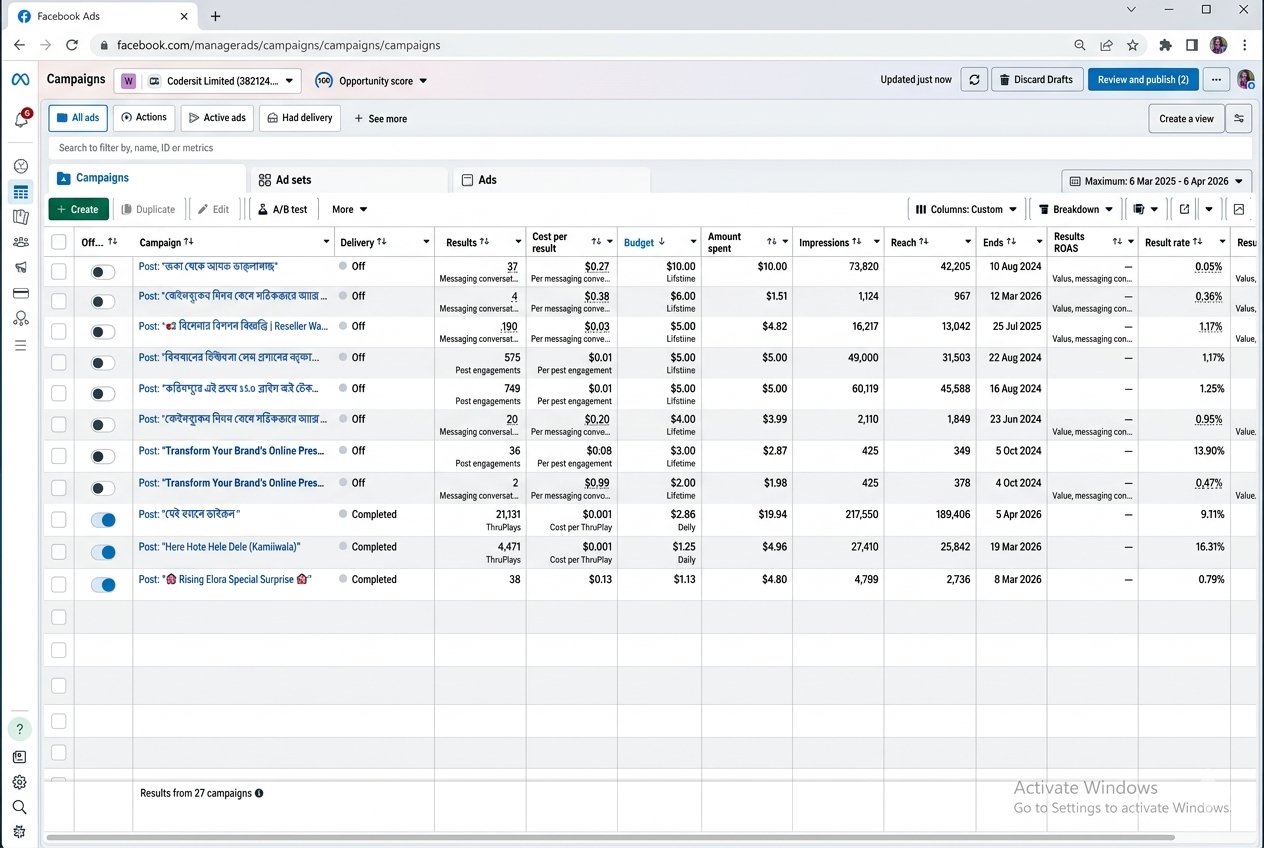Open Help question mark icon
This screenshot has height=848, width=1264.
[20, 729]
